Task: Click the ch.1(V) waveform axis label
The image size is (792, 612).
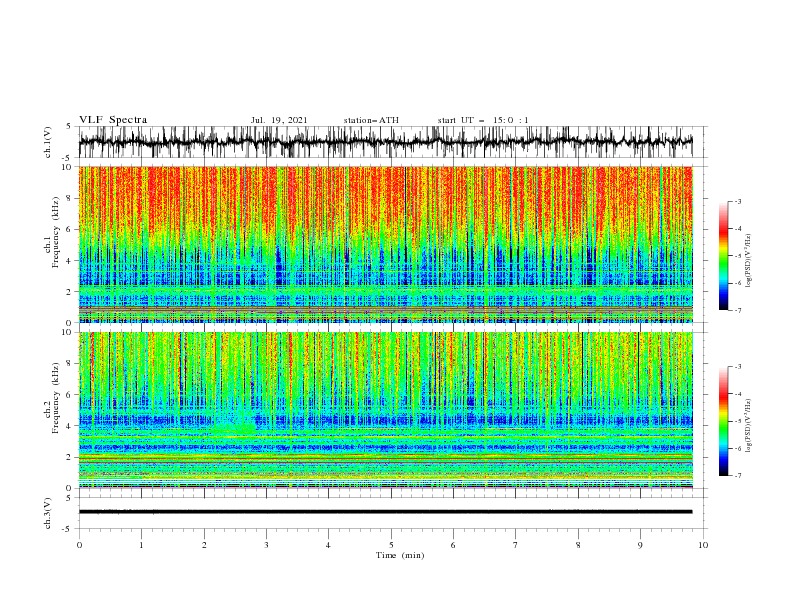Action: click(x=48, y=142)
